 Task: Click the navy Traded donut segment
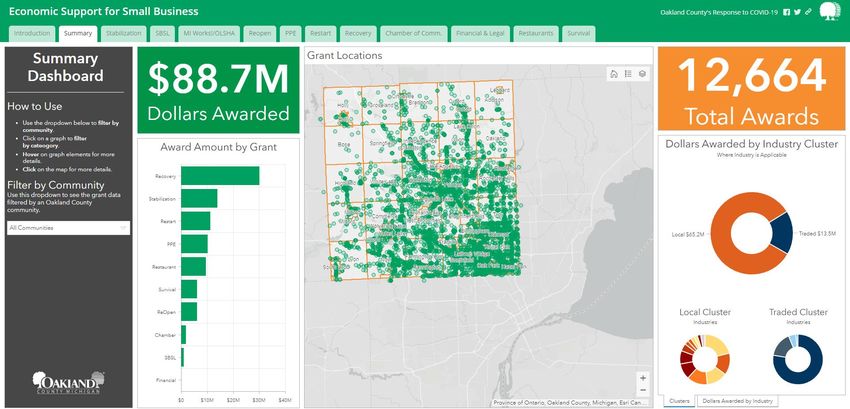click(783, 232)
